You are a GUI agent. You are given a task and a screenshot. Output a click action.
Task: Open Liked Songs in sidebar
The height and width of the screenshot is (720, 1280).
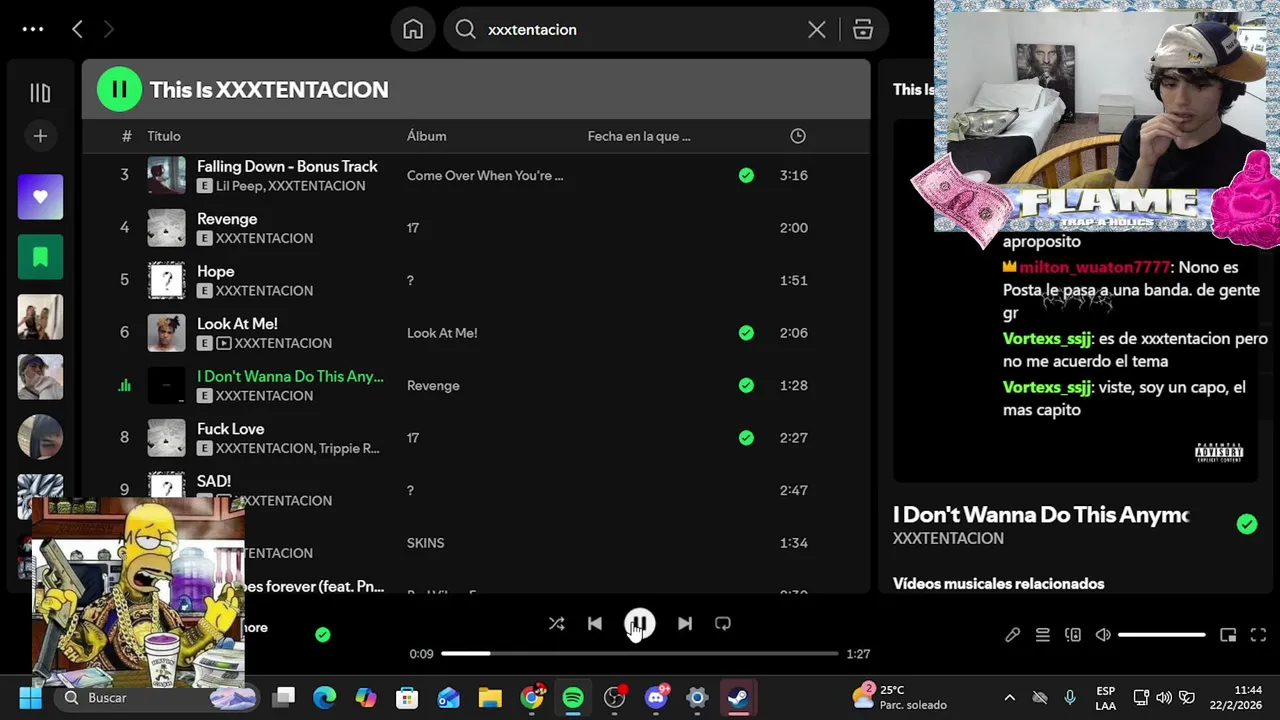pos(40,197)
